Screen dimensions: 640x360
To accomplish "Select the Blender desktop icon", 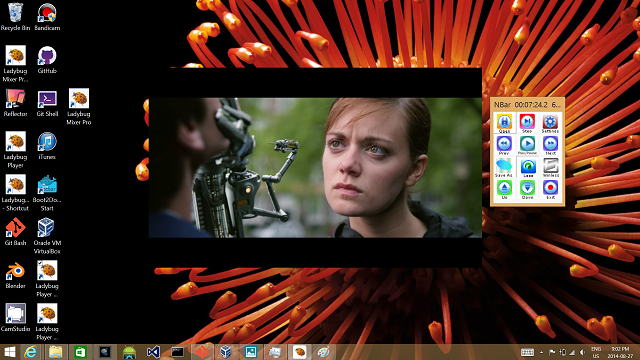I will point(16,275).
